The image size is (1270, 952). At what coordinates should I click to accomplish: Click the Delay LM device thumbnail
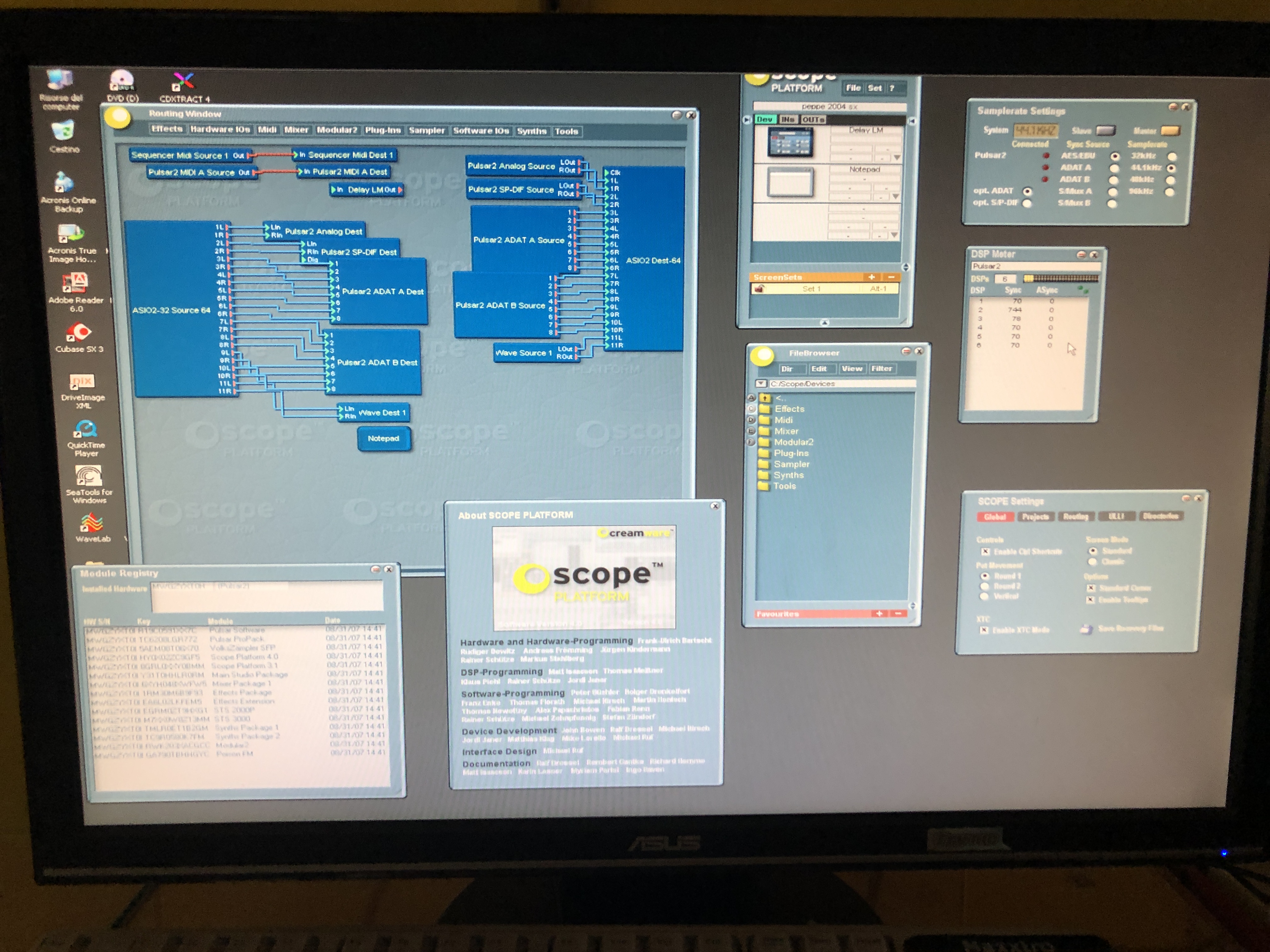[x=791, y=143]
